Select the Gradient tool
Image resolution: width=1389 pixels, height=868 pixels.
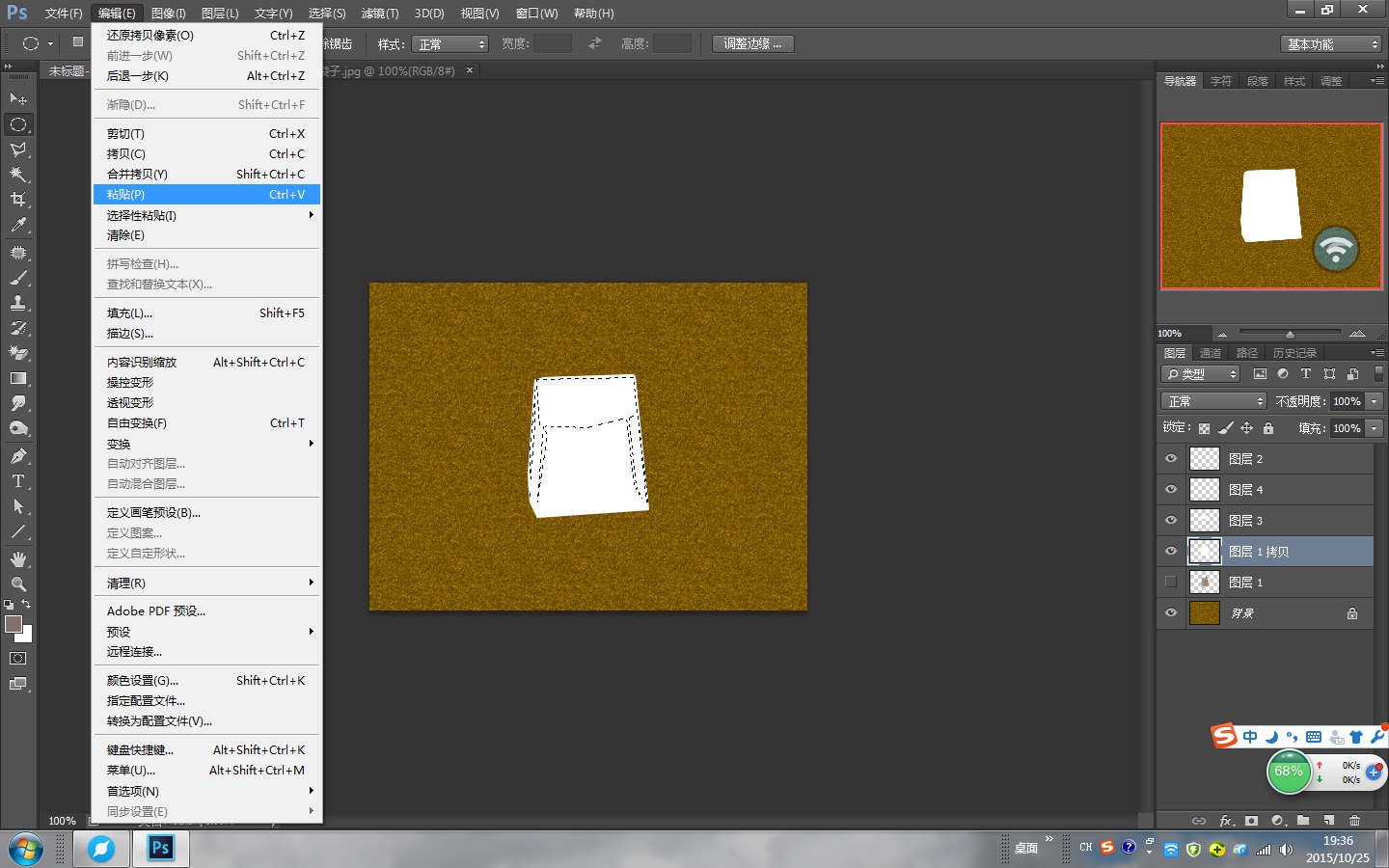point(17,375)
